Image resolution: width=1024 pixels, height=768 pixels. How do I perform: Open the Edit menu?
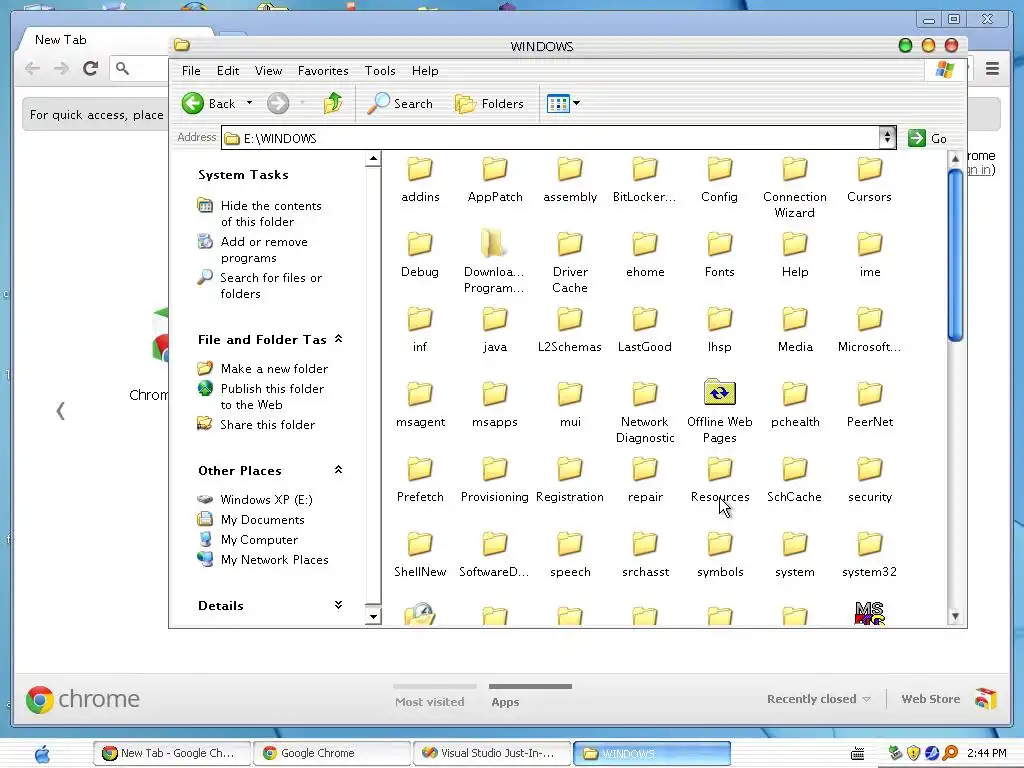pyautogui.click(x=228, y=71)
